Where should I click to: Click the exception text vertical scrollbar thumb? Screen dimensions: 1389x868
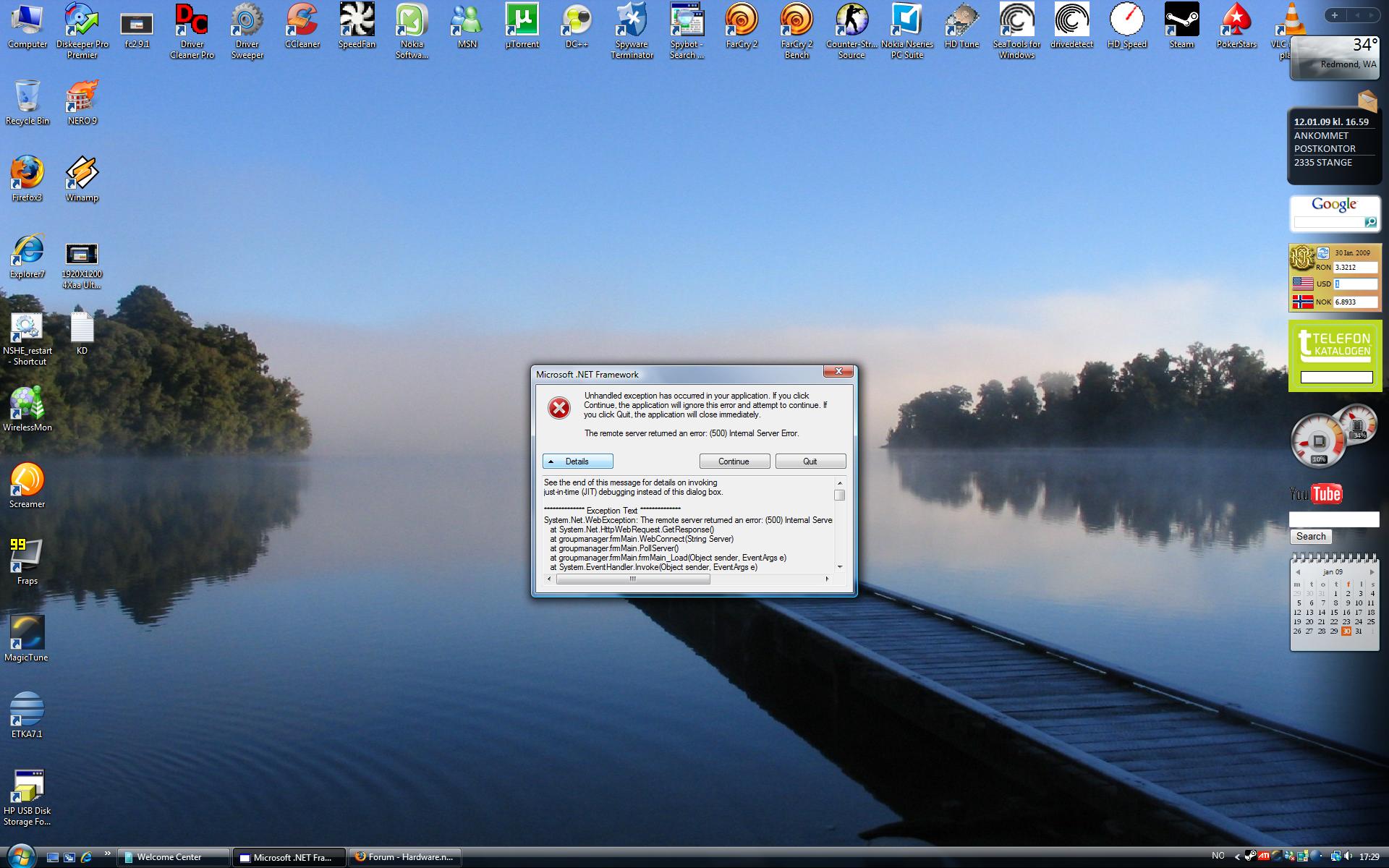(x=839, y=495)
